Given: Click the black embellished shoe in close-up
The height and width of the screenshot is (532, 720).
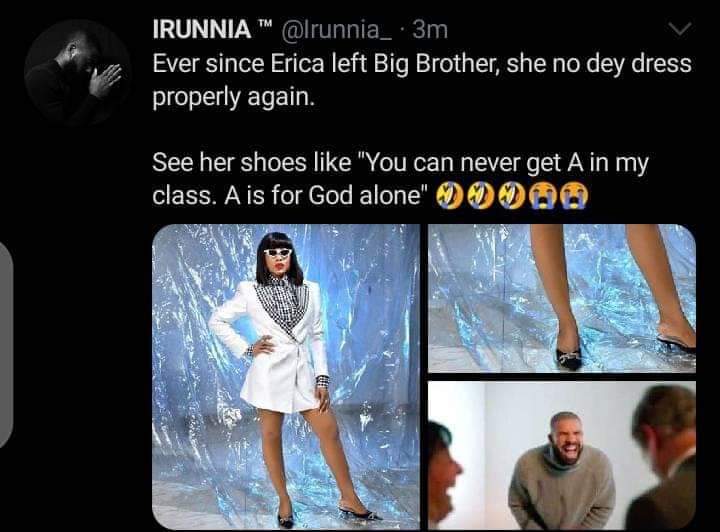Looking at the screenshot, I should pyautogui.click(x=569, y=358).
